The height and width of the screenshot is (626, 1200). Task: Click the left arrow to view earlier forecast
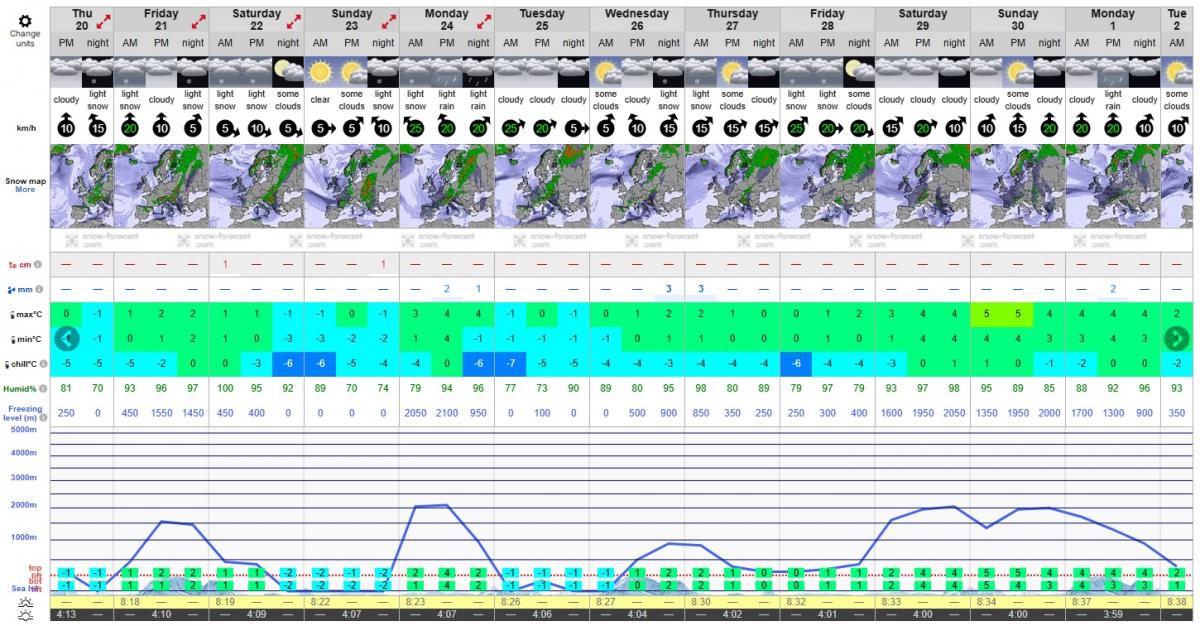[66, 338]
